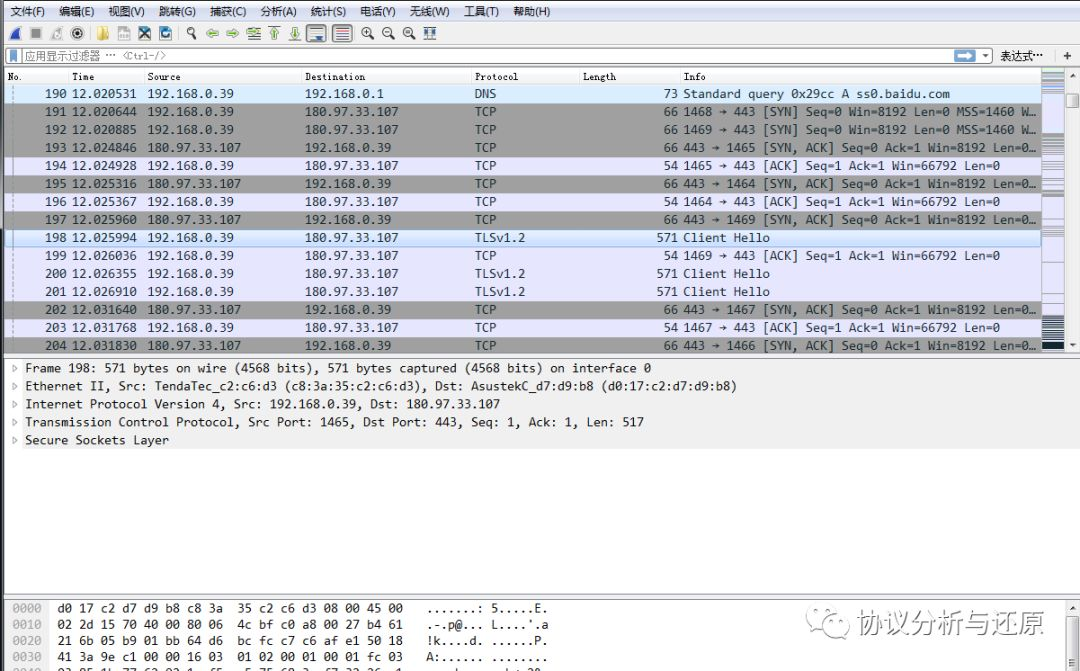Open capture options
Viewport: 1080px width, 671px height.
(78, 33)
